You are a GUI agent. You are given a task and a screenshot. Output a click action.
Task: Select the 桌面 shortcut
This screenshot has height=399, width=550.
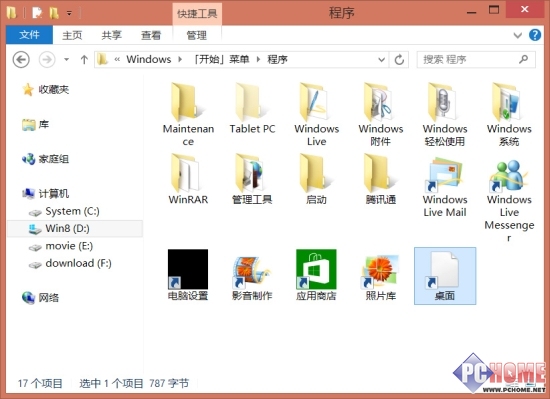tap(445, 276)
